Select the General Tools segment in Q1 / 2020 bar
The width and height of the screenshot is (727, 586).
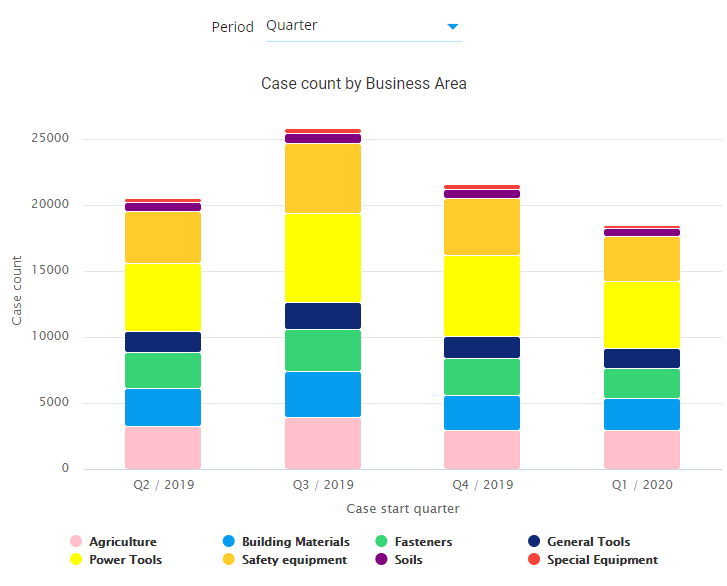(x=642, y=358)
